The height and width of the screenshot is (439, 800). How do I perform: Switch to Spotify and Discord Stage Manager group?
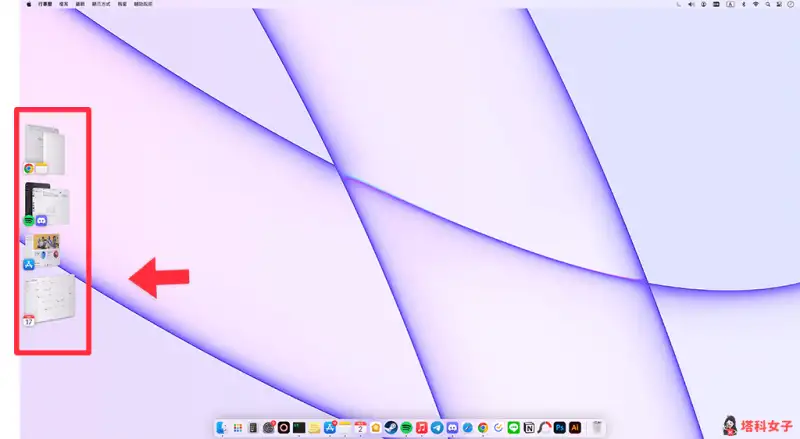click(46, 204)
